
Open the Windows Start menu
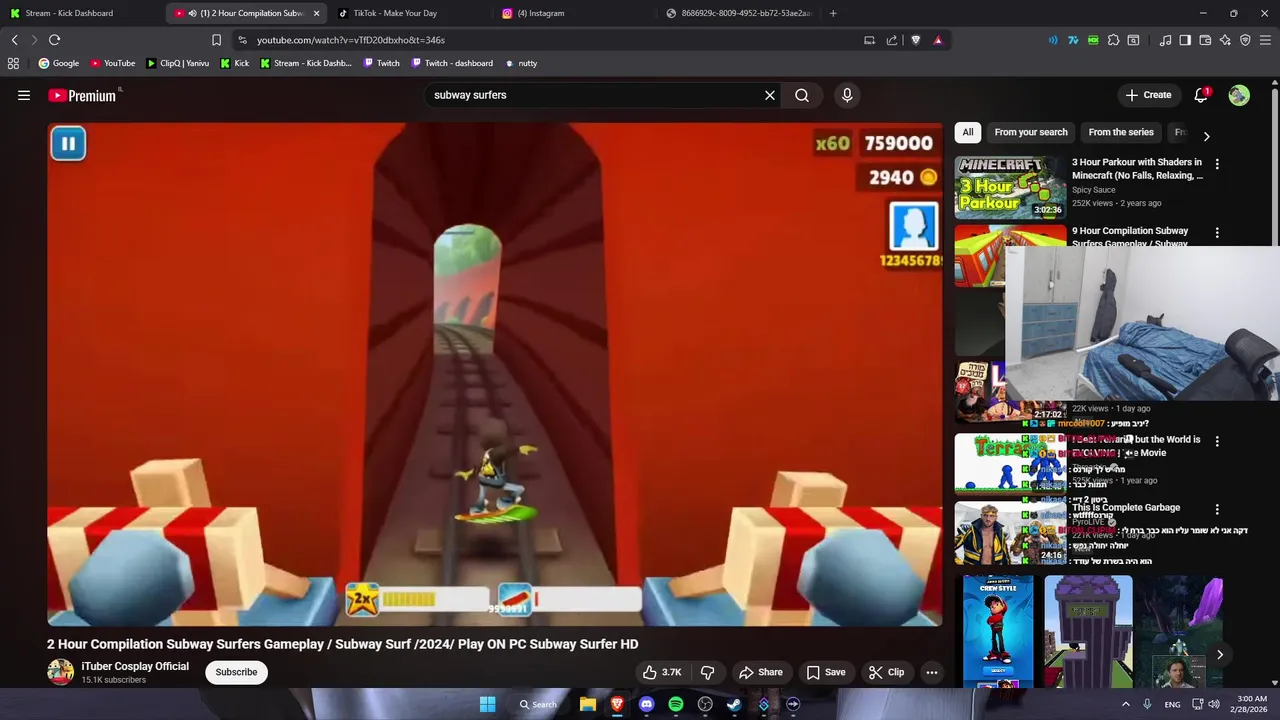487,704
